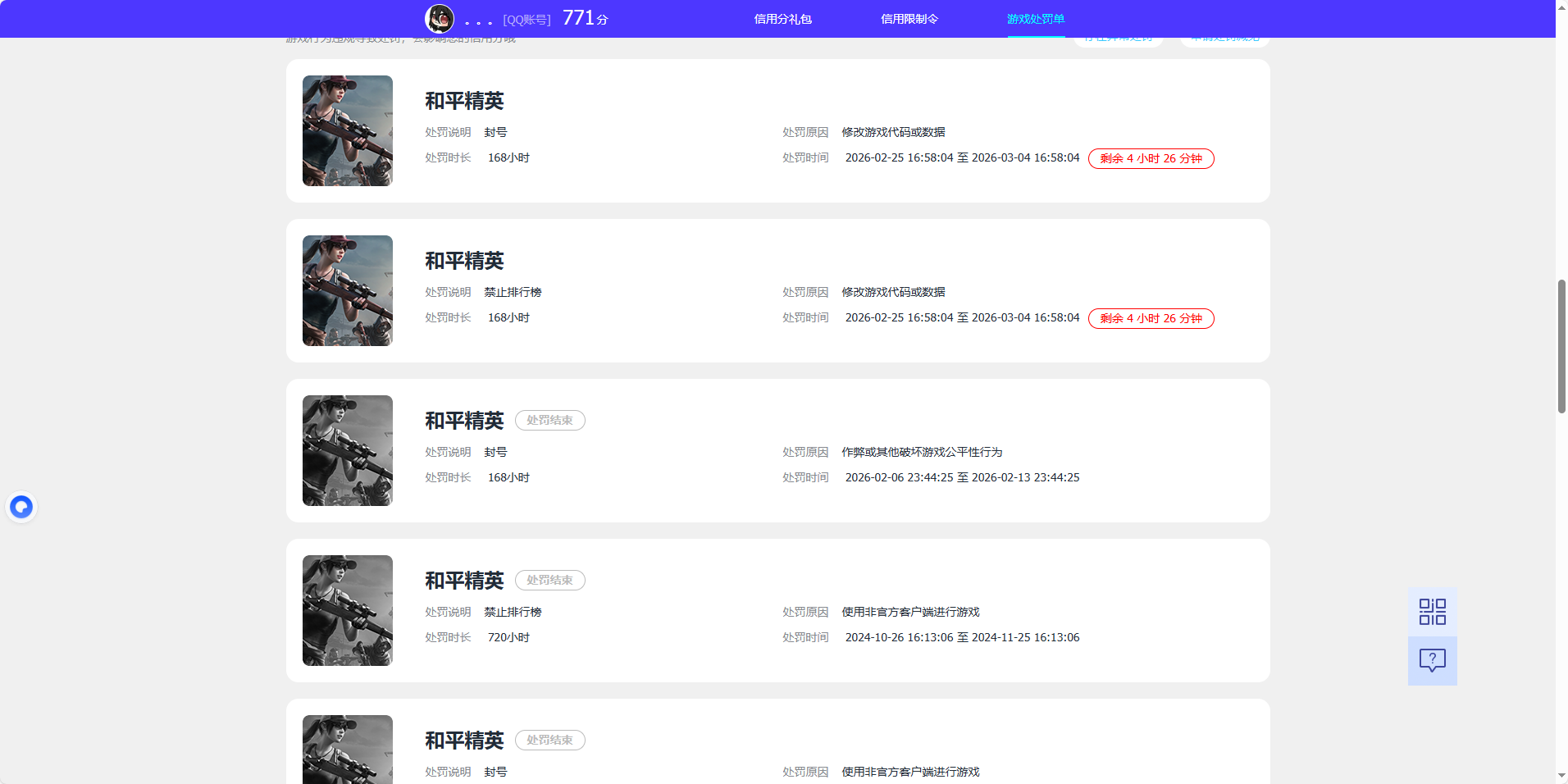Switch to the 信用限制令 tab

(x=908, y=19)
